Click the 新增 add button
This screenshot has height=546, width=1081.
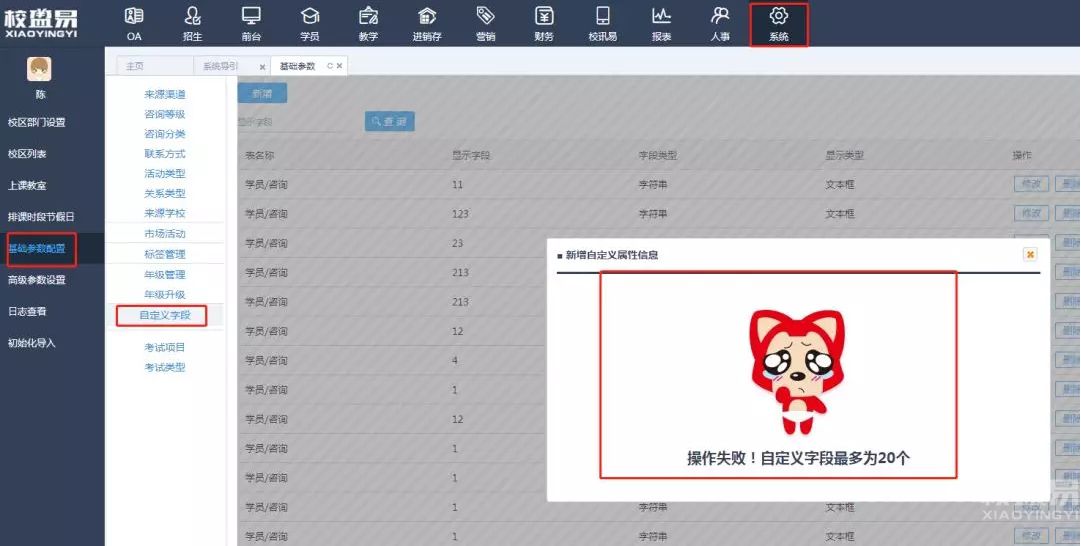coord(262,93)
